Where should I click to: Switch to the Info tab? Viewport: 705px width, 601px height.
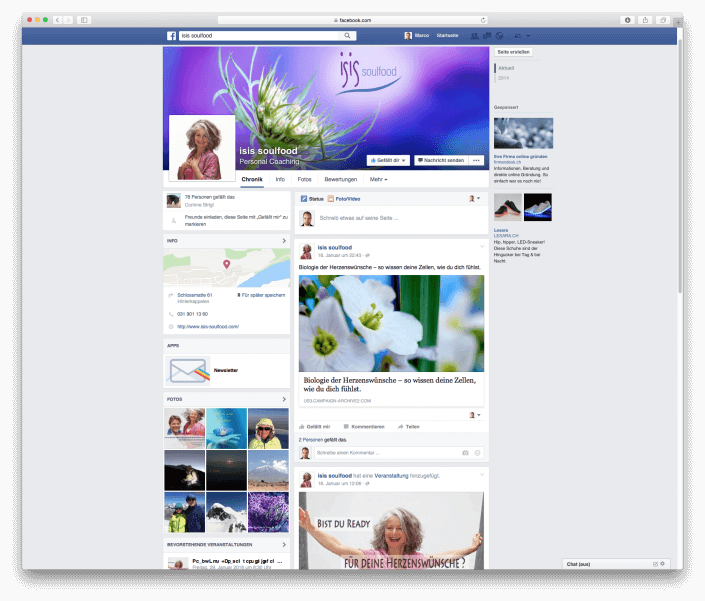pyautogui.click(x=280, y=179)
